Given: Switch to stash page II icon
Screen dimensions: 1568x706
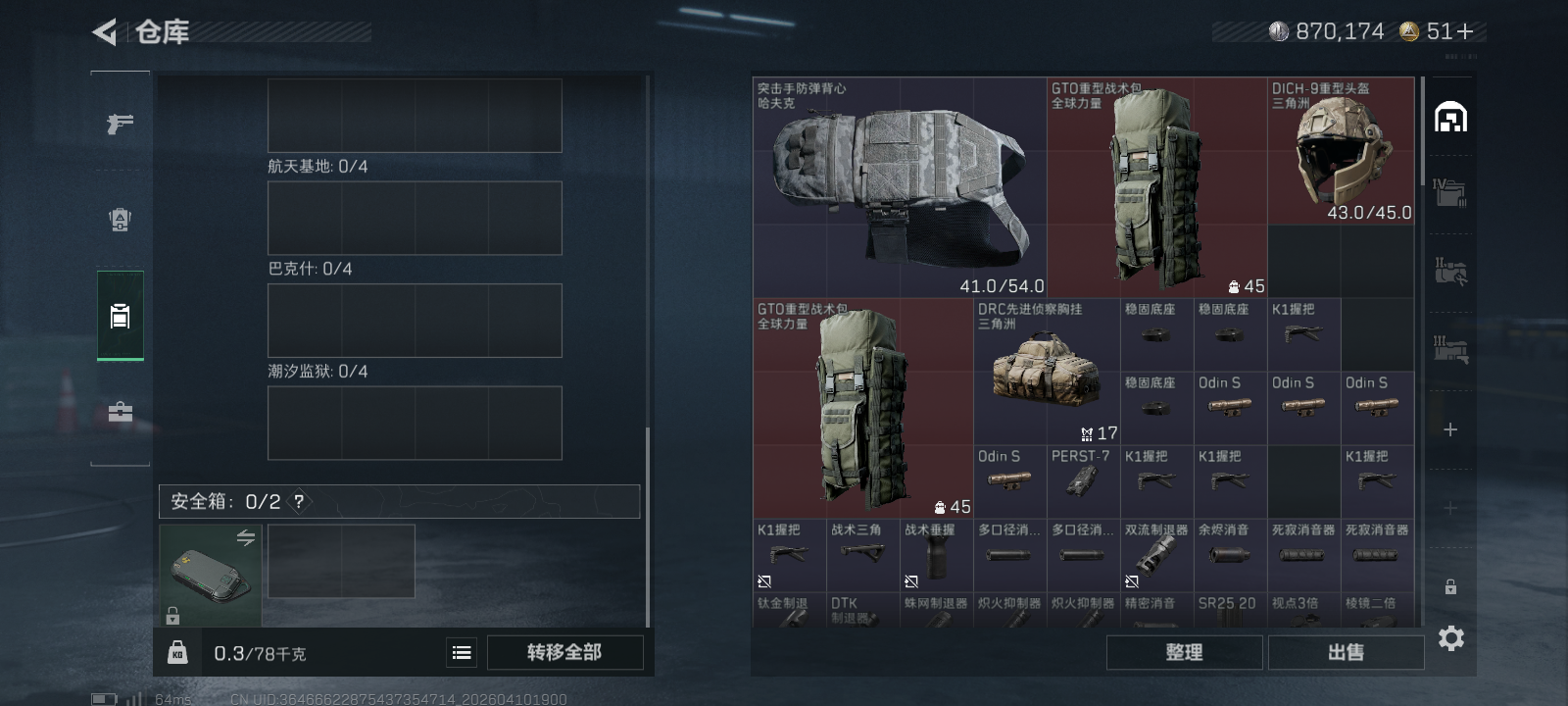Looking at the screenshot, I should (1450, 271).
